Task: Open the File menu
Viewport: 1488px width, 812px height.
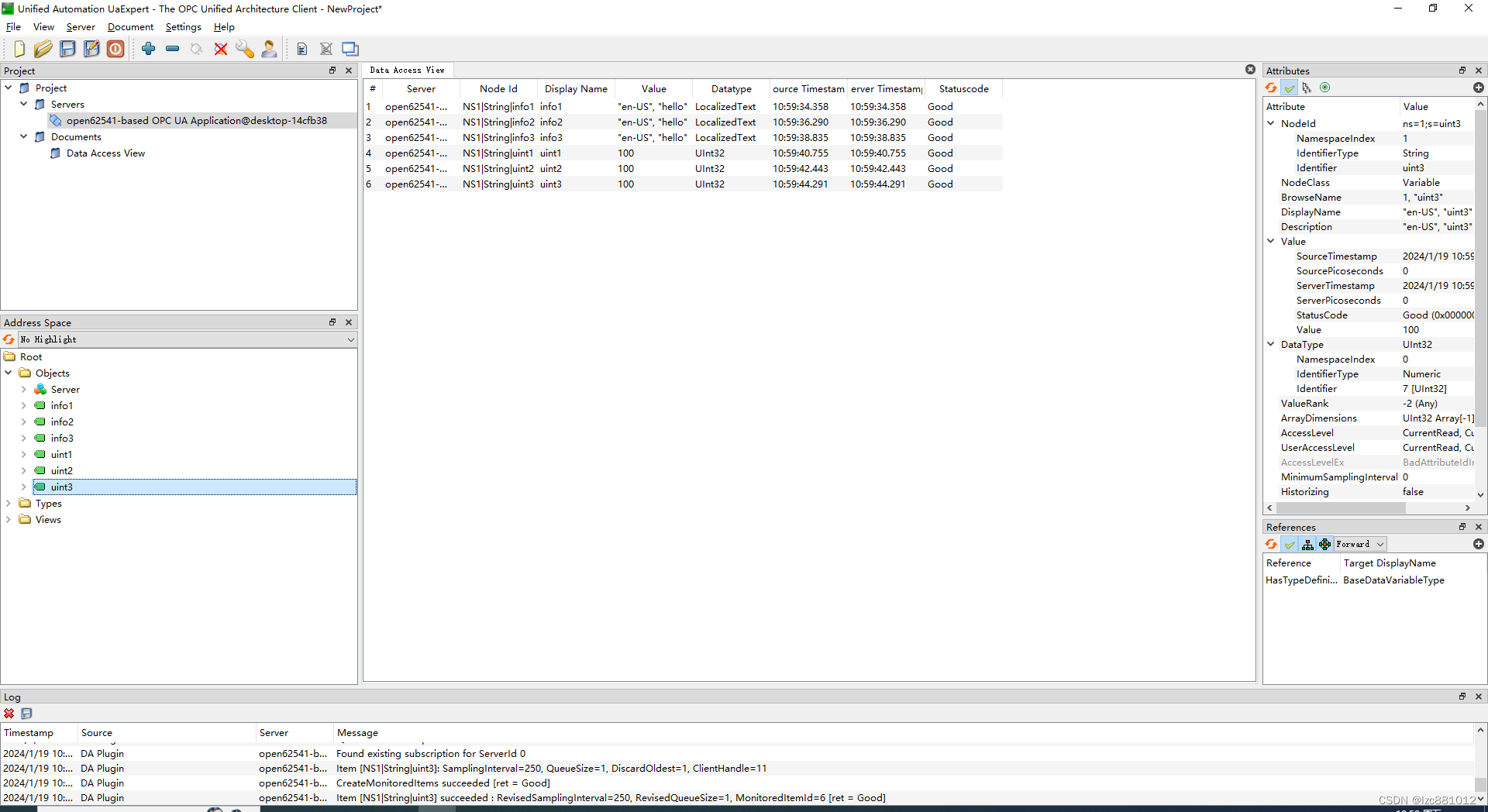Action: pos(13,27)
